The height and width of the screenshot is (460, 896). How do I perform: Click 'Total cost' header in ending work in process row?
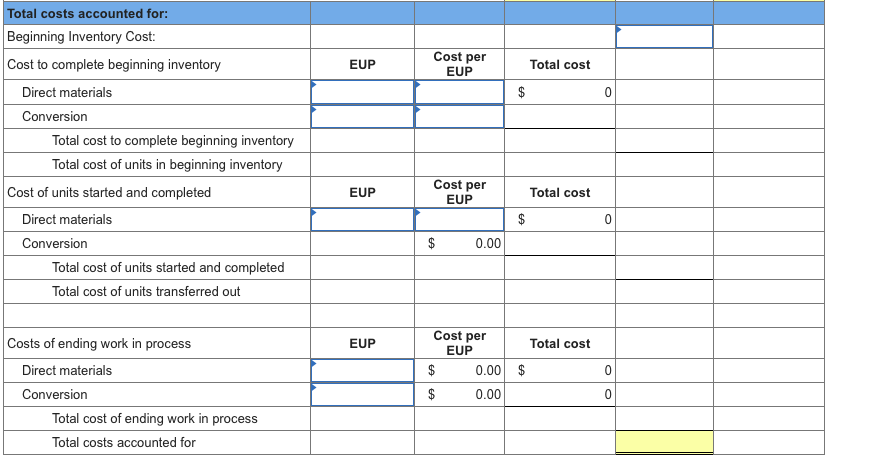pos(559,343)
